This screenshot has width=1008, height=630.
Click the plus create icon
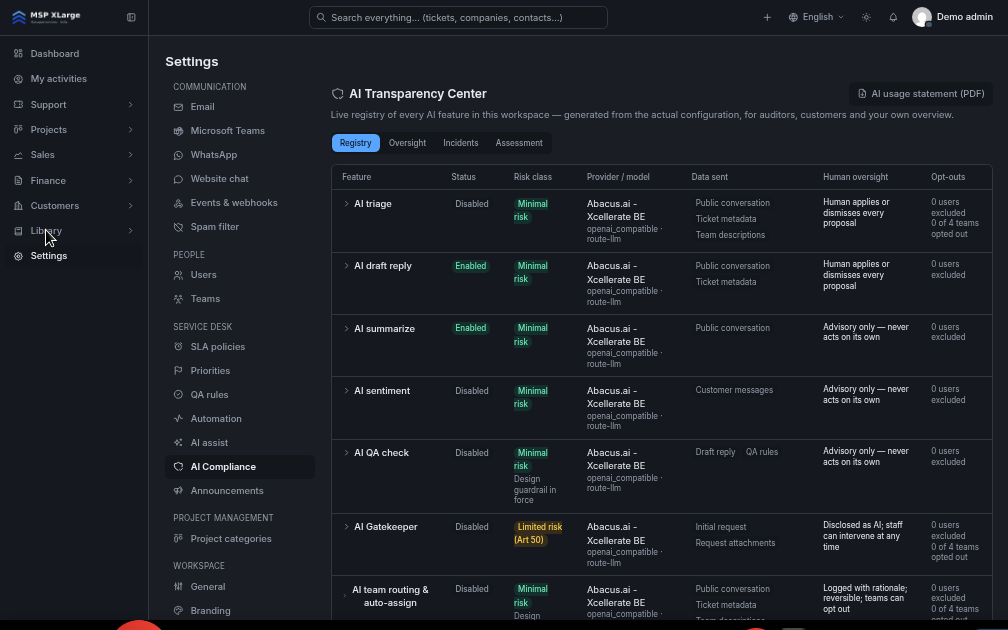click(767, 17)
